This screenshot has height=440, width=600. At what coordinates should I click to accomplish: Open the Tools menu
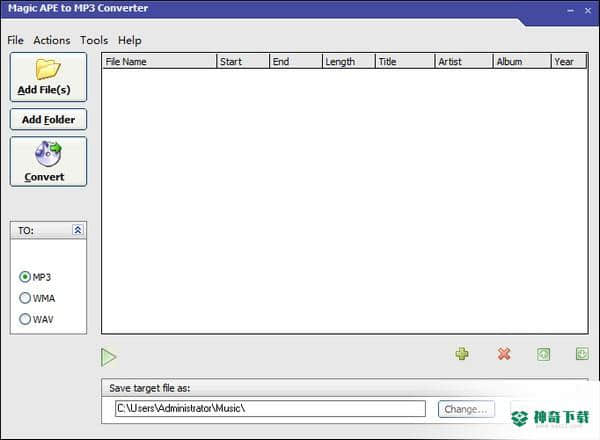[94, 40]
